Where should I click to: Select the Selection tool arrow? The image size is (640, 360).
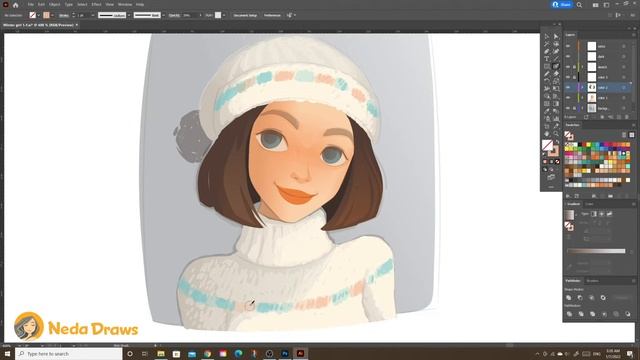click(547, 37)
